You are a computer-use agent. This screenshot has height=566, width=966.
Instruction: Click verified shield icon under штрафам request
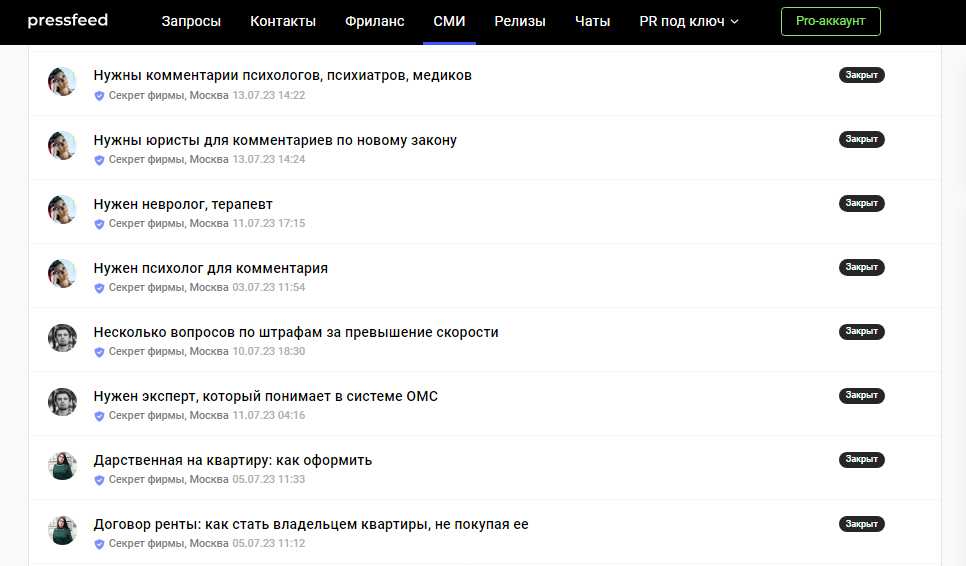point(99,352)
